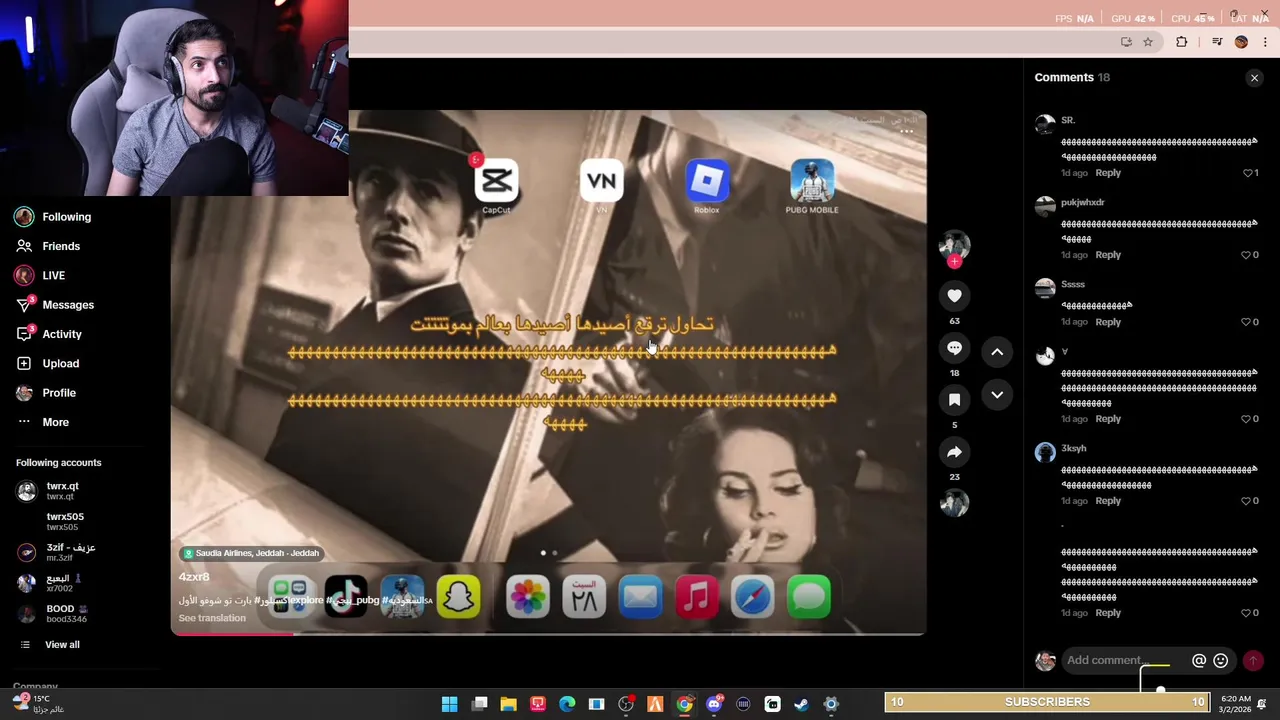
Task: Reply to pukjwhxdr's comment
Action: (1108, 255)
